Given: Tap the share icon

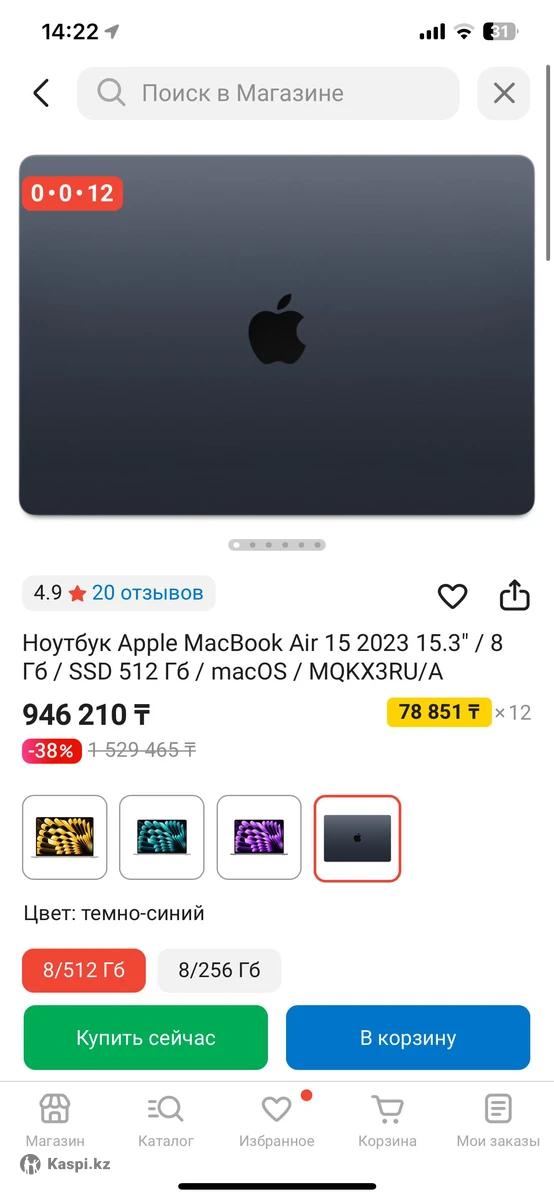Looking at the screenshot, I should pos(514,595).
